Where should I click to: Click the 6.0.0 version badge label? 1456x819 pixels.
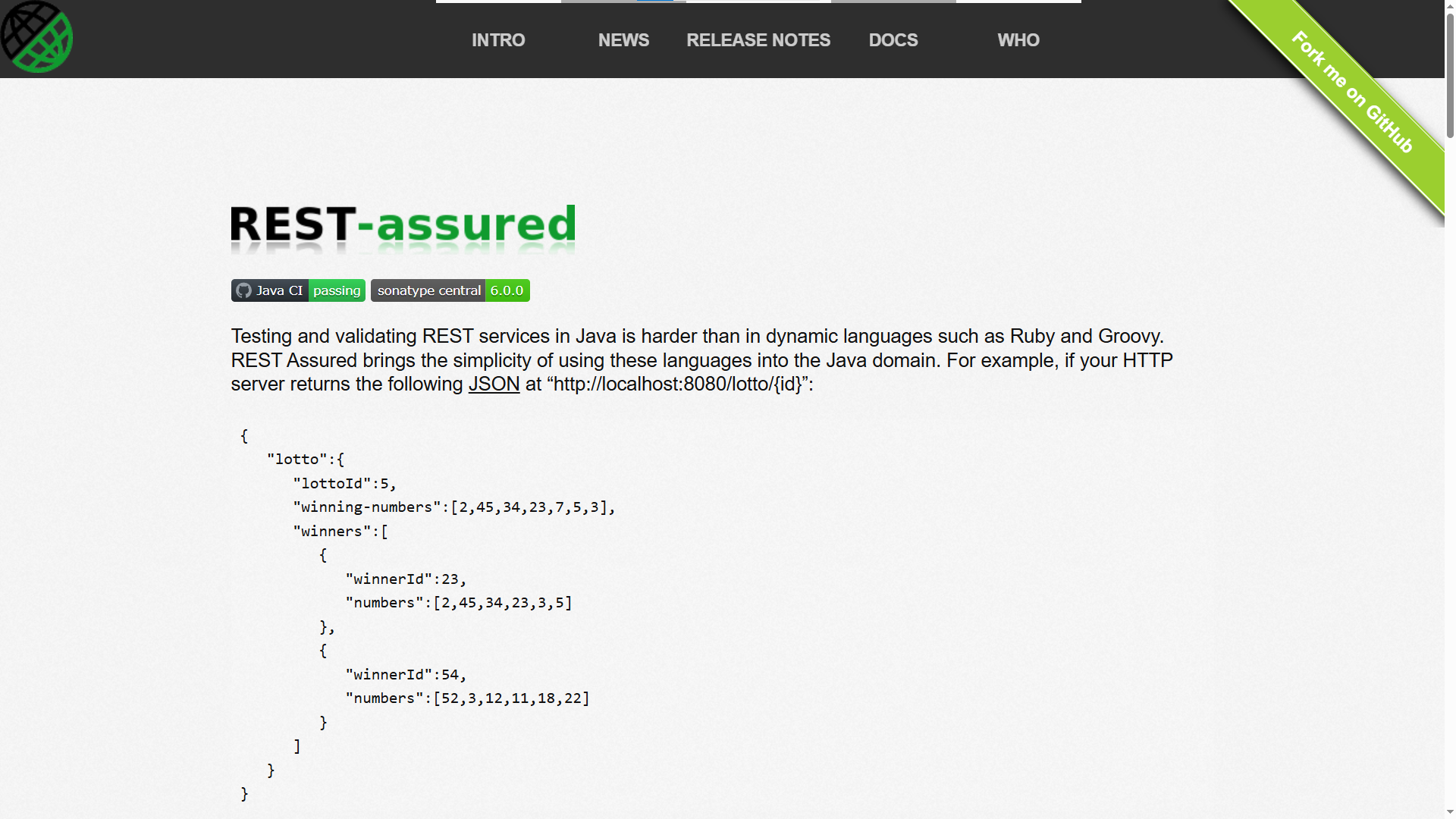(507, 290)
